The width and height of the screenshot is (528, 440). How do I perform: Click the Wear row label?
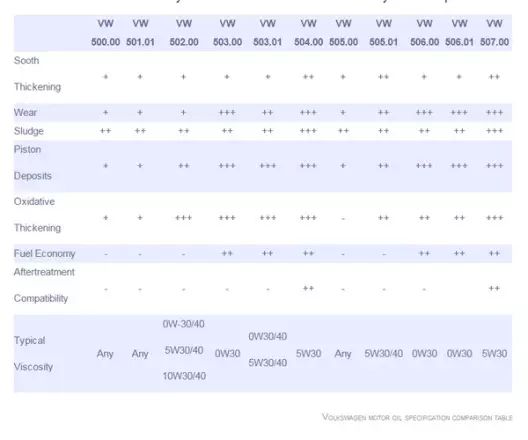[x=25, y=112]
